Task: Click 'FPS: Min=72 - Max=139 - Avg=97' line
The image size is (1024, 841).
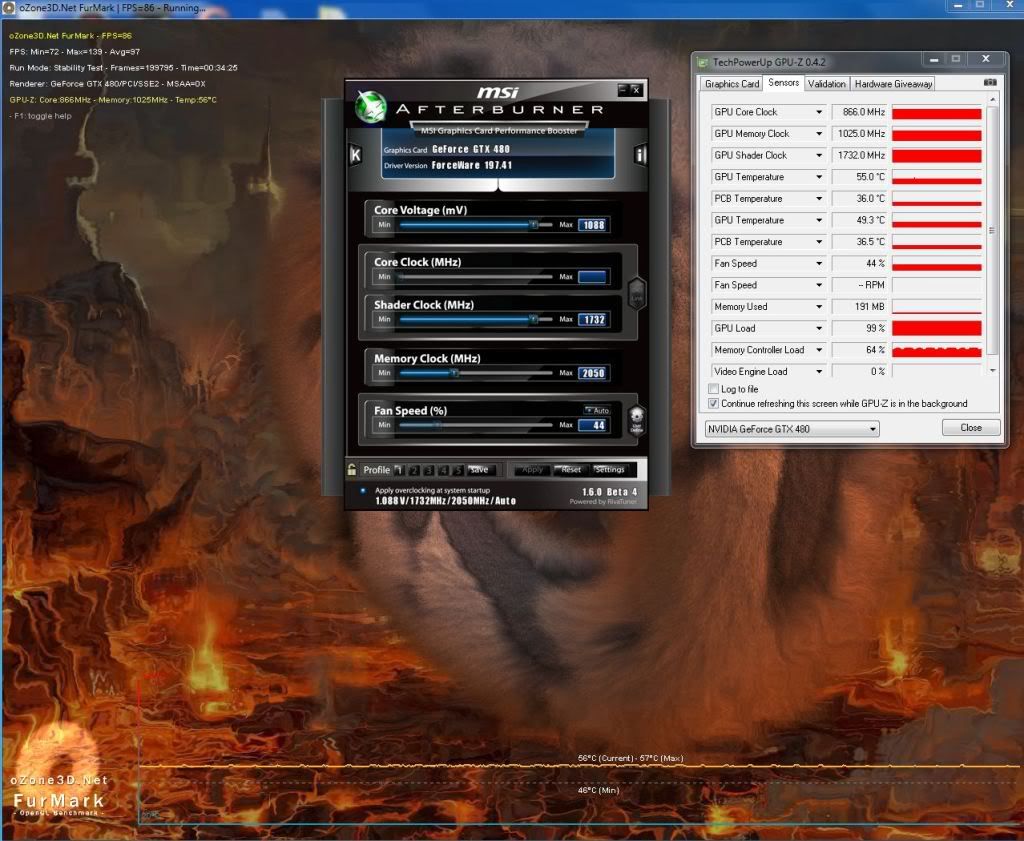Action: pos(74,52)
